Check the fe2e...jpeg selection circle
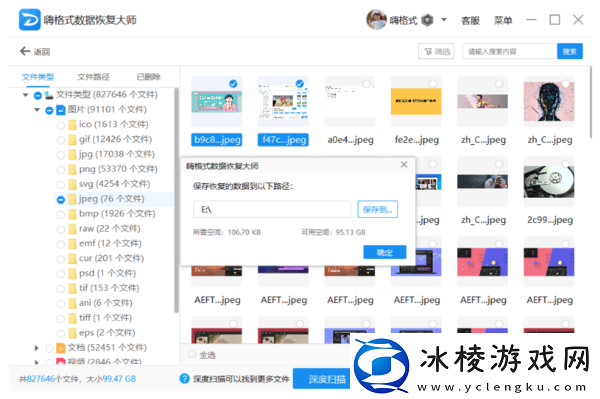This screenshot has width=600, height=399. coord(432,83)
